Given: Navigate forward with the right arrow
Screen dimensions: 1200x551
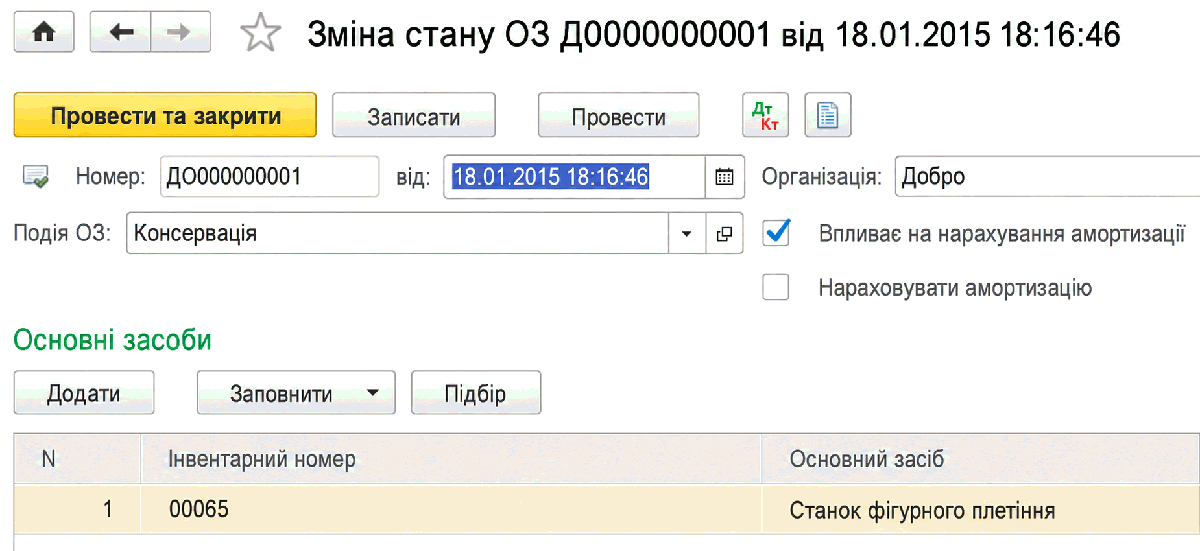Looking at the screenshot, I should (x=181, y=33).
